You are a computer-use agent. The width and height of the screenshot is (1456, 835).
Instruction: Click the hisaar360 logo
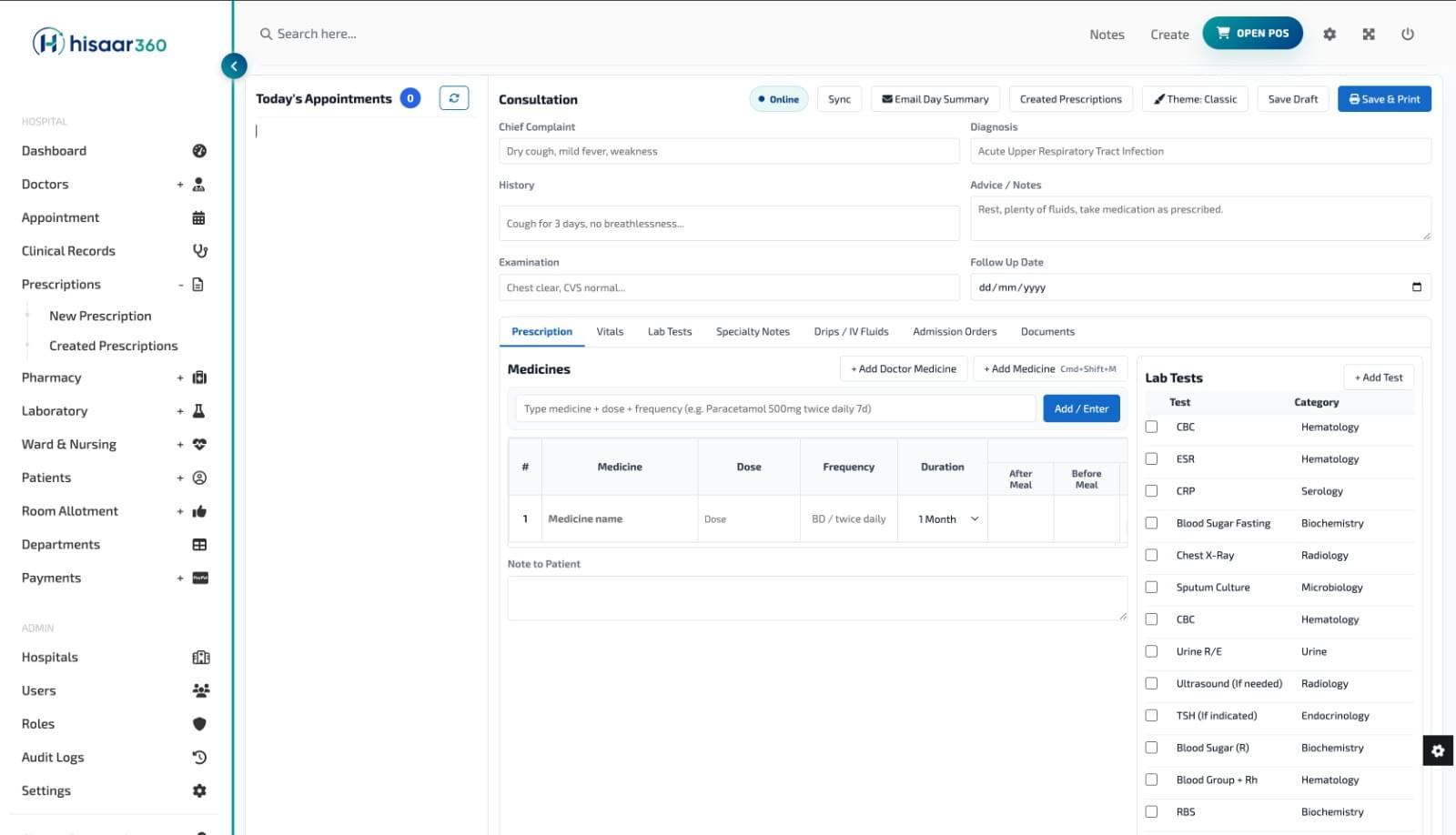tap(100, 43)
